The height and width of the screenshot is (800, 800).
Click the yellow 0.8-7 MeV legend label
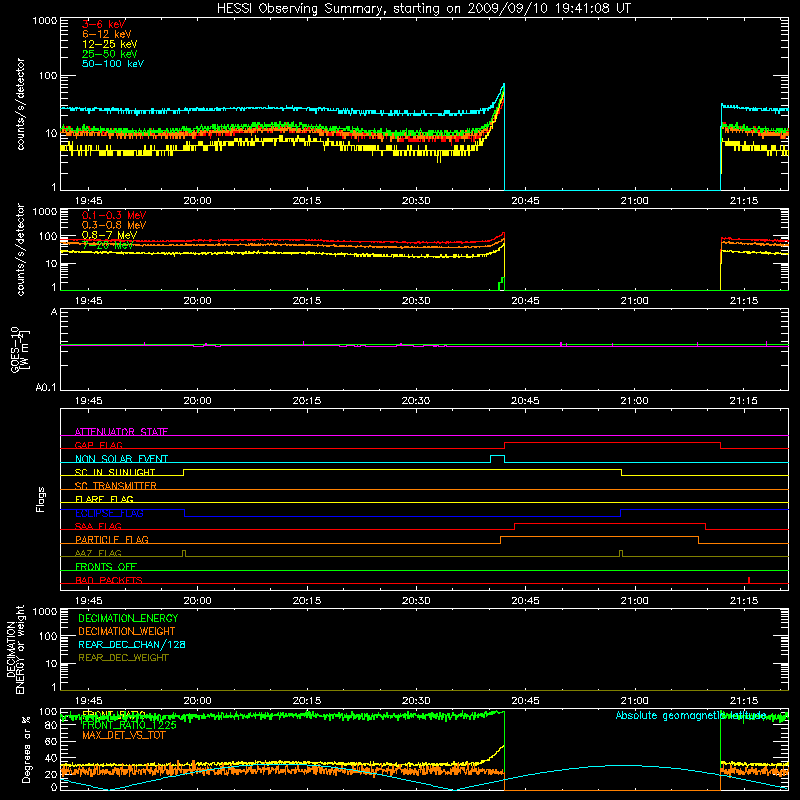click(x=109, y=235)
